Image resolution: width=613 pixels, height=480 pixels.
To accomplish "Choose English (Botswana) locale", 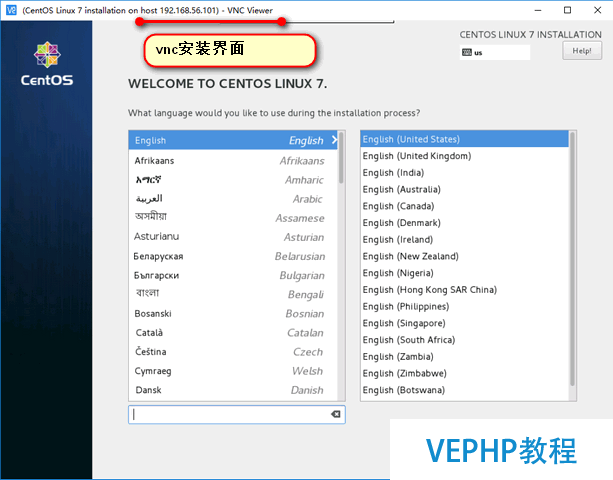I will pos(464,390).
